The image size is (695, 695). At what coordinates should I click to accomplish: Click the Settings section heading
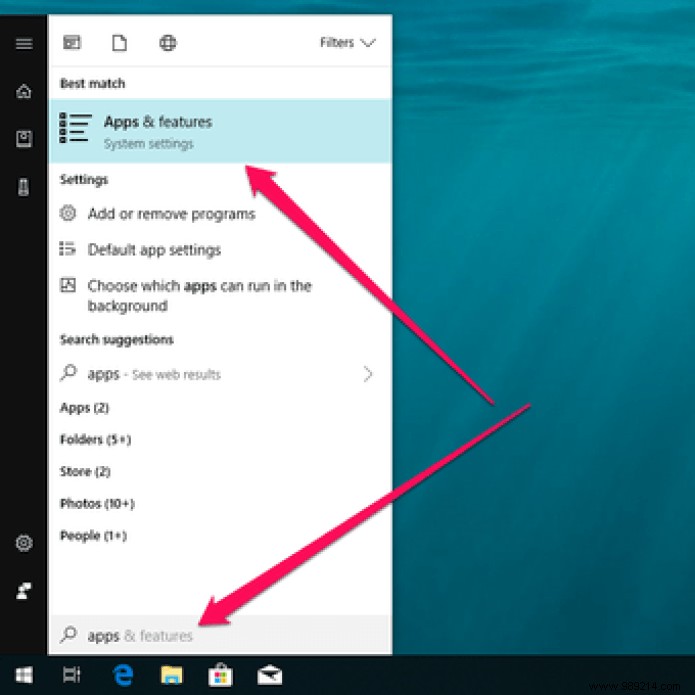click(84, 180)
